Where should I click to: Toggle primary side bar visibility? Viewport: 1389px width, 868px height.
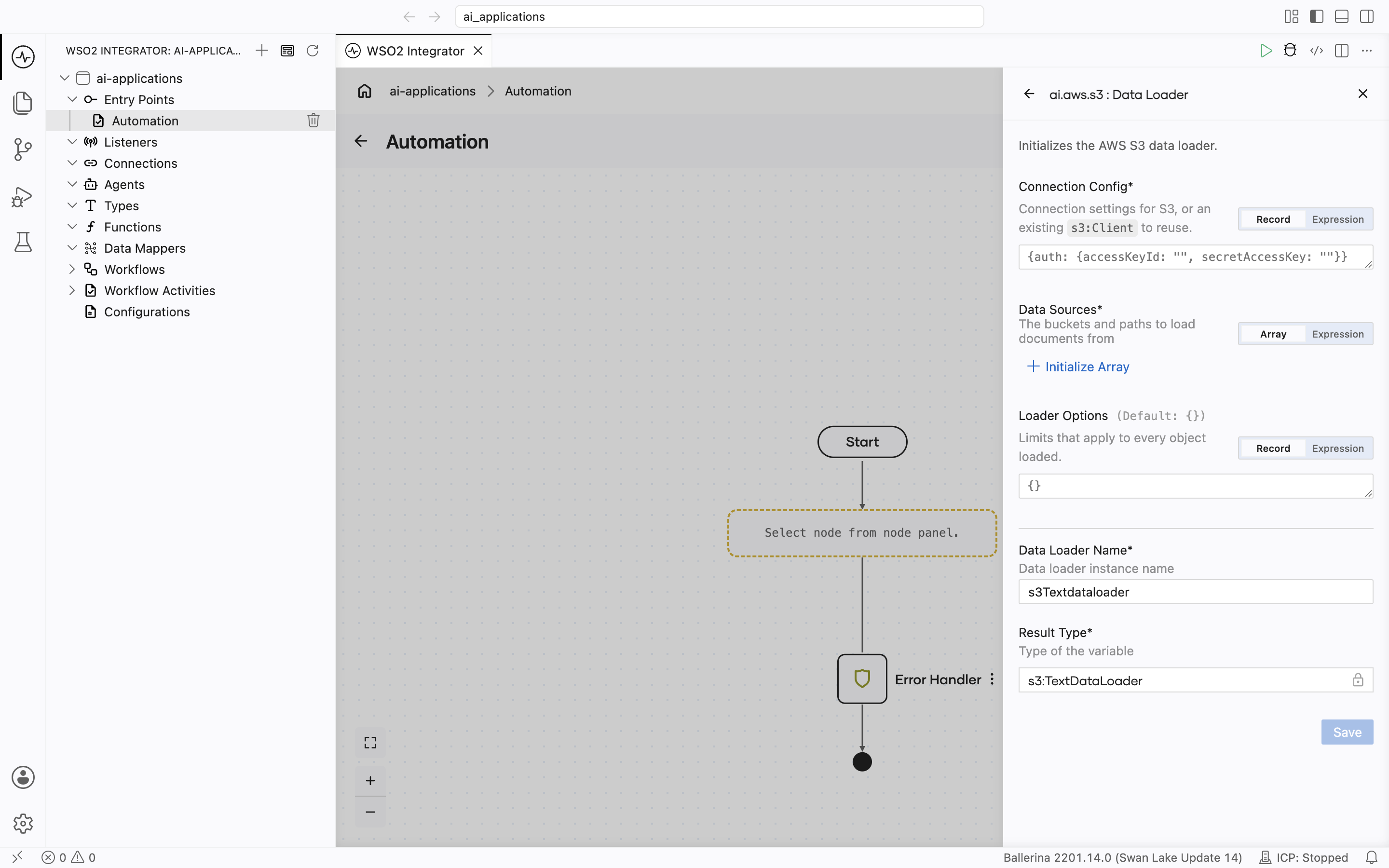[x=1317, y=17]
